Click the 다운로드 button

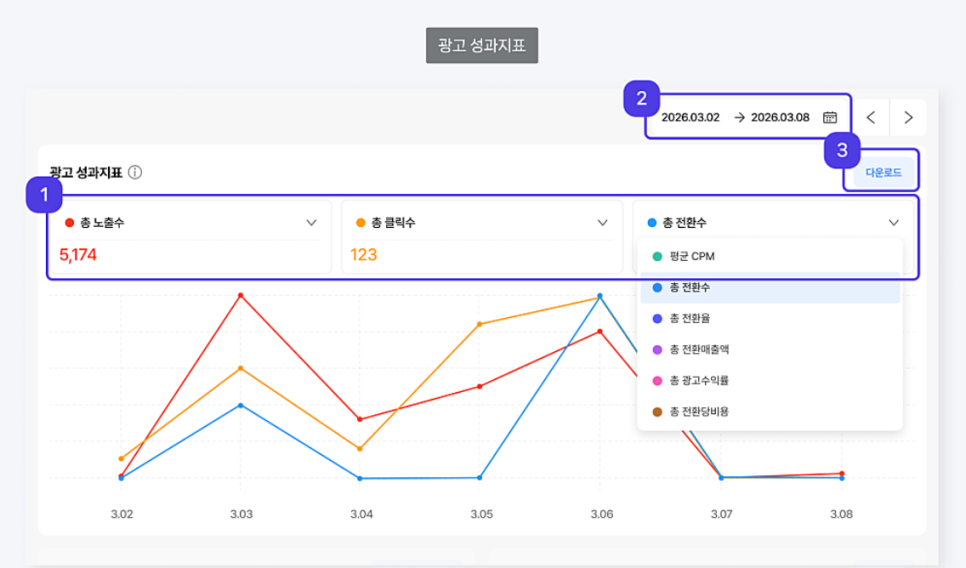tap(883, 172)
